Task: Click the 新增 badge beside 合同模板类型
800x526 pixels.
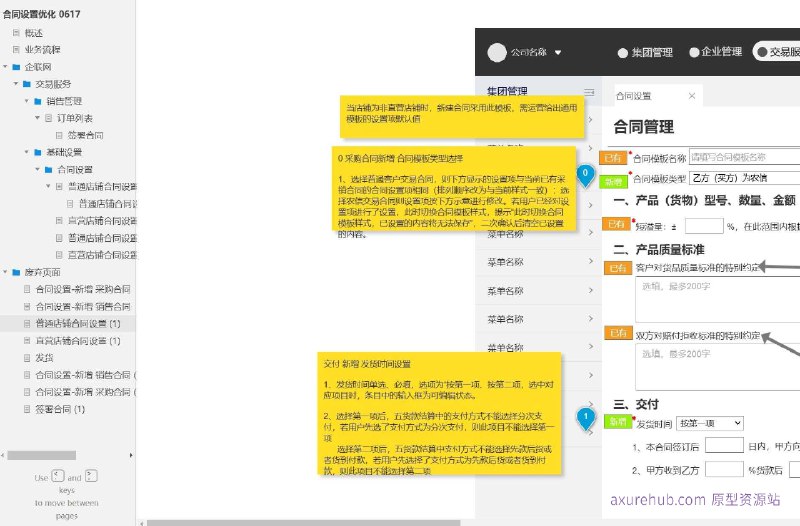Action: click(x=613, y=181)
